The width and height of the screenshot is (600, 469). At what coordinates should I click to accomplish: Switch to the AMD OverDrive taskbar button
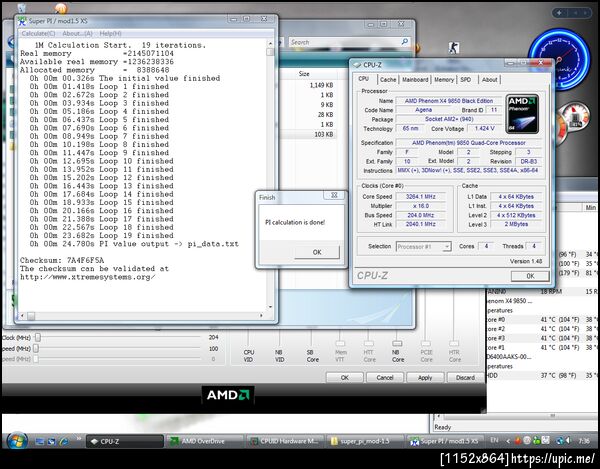coord(205,441)
